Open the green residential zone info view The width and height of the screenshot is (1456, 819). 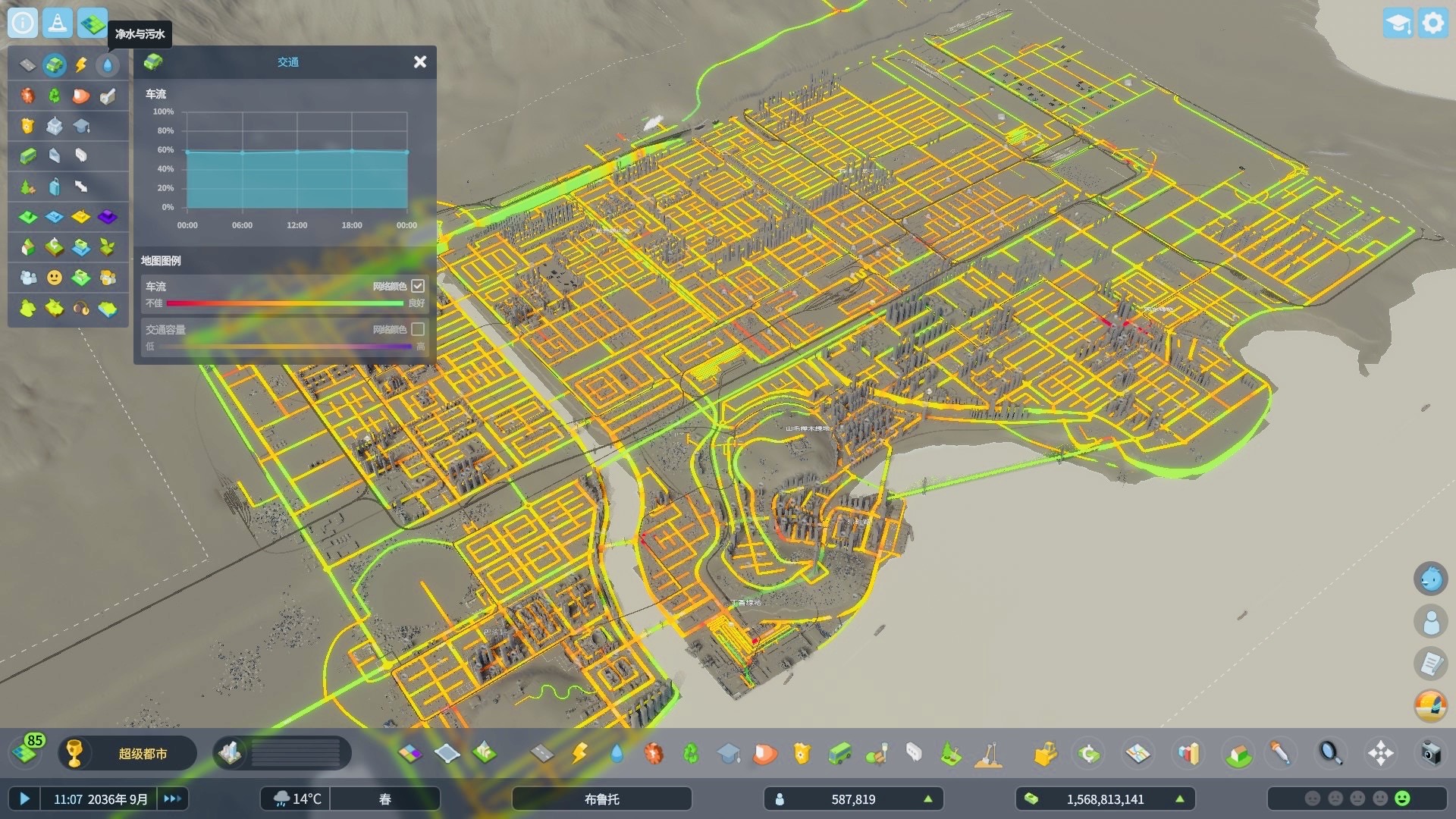pos(27,218)
